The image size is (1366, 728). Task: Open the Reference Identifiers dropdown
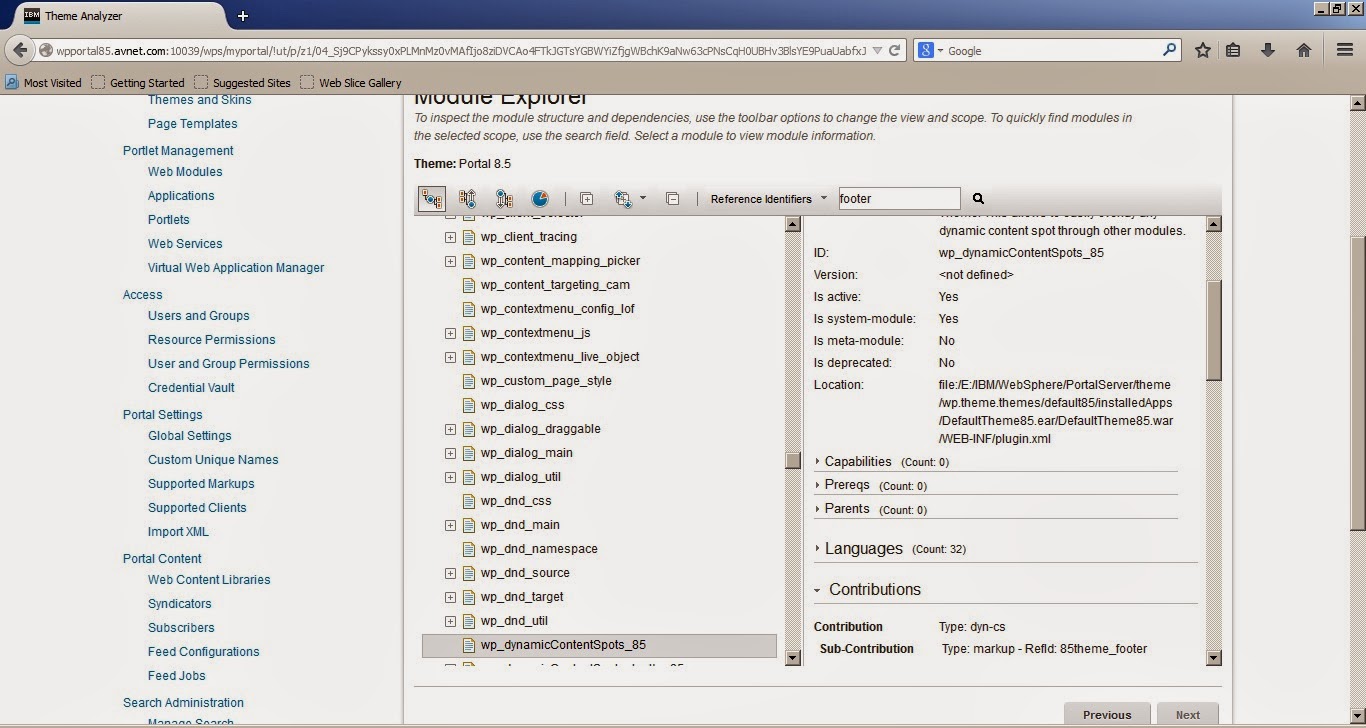pos(769,199)
